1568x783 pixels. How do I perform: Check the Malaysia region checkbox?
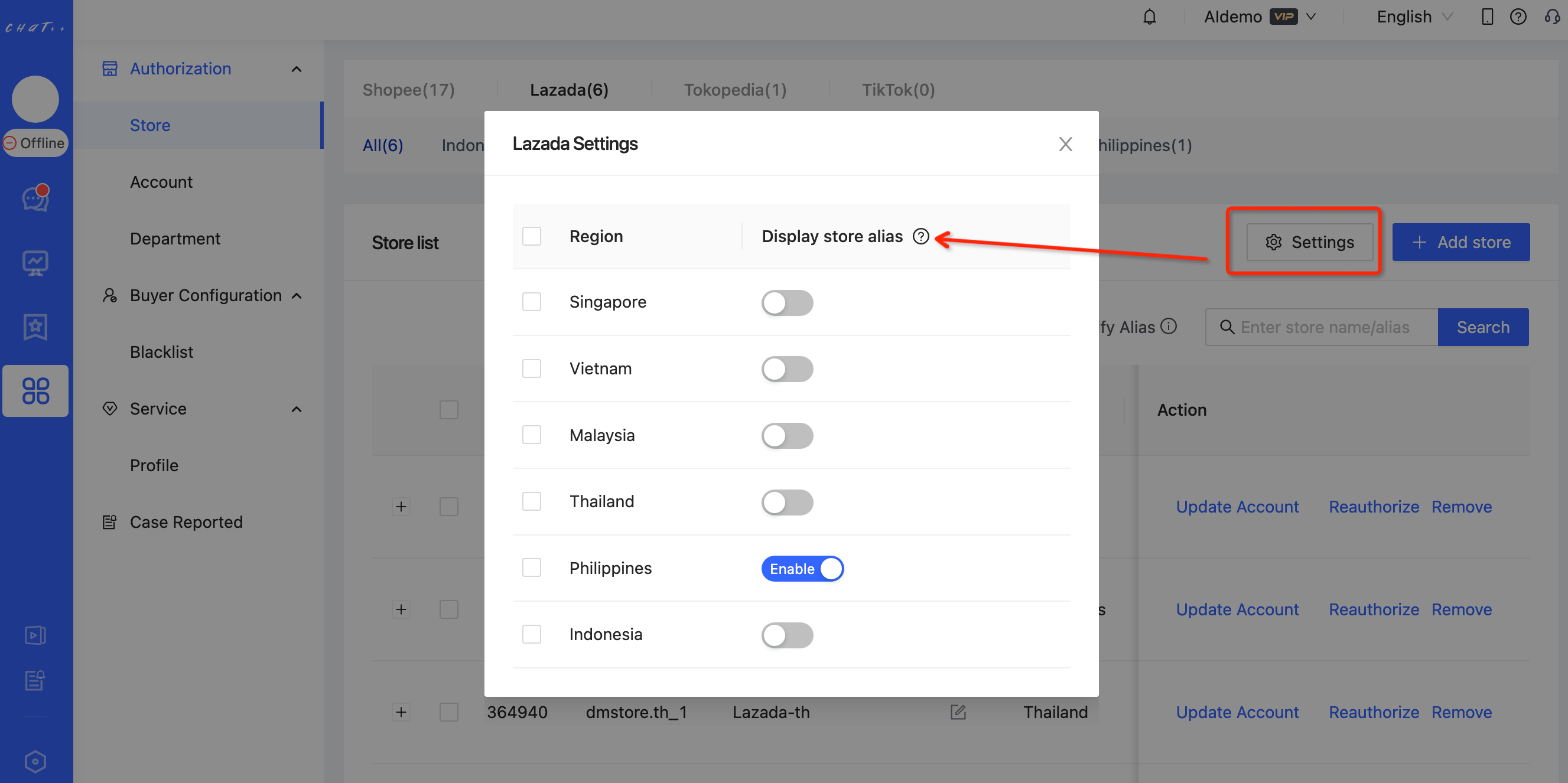[x=531, y=435]
